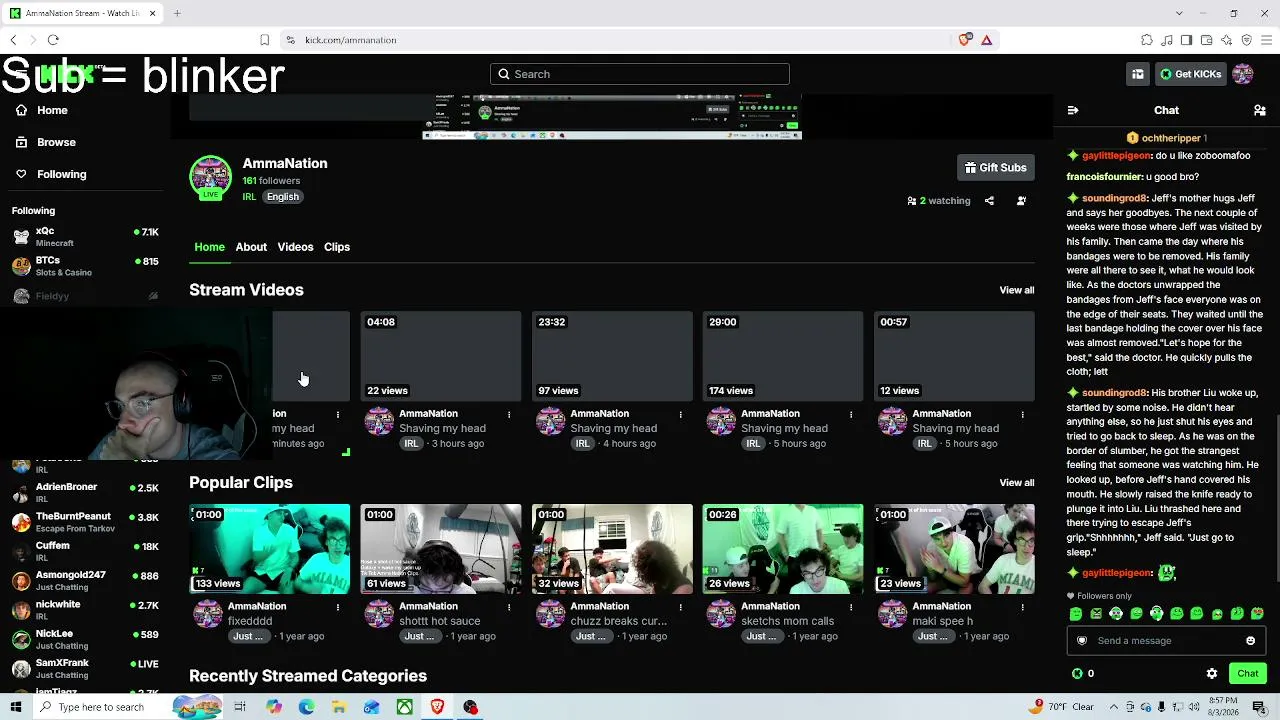Open the Windows notification center

[x=1260, y=707]
